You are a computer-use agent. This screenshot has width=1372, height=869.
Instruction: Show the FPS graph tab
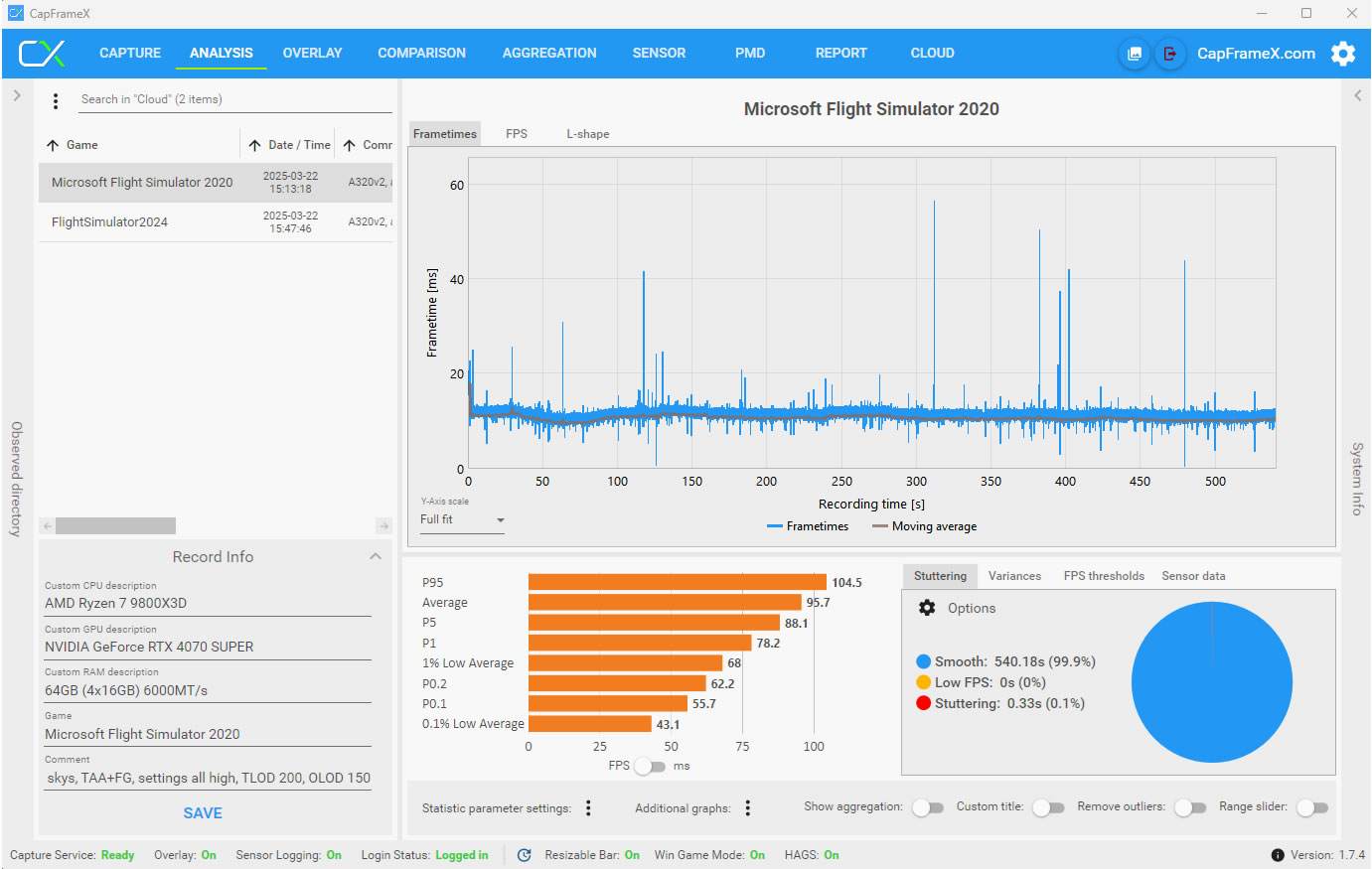(x=517, y=134)
